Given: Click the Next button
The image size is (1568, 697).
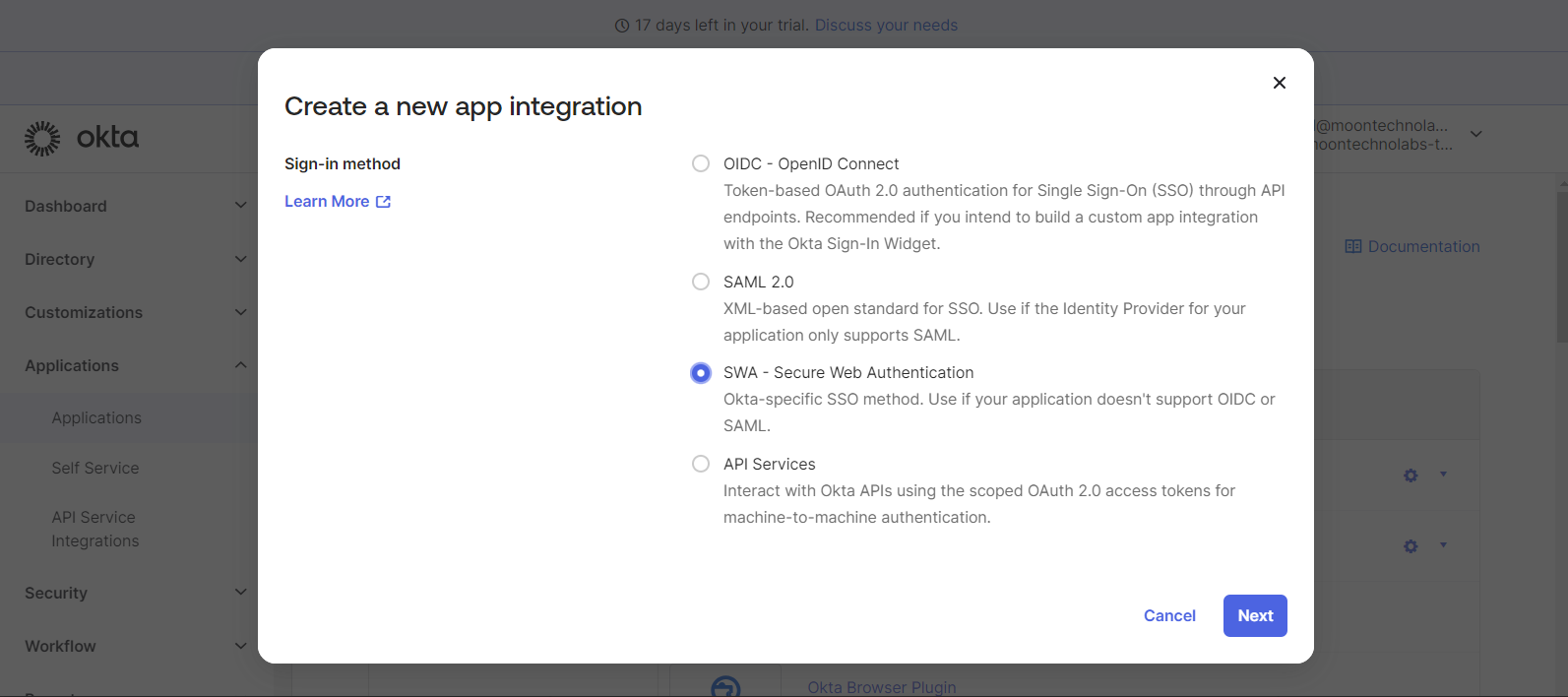Looking at the screenshot, I should pyautogui.click(x=1255, y=615).
